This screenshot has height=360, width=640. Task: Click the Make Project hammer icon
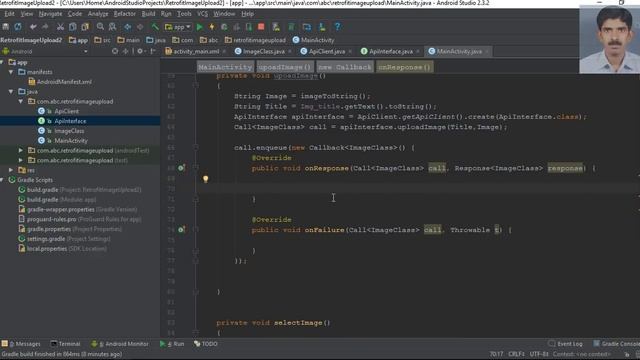pyautogui.click(x=155, y=27)
